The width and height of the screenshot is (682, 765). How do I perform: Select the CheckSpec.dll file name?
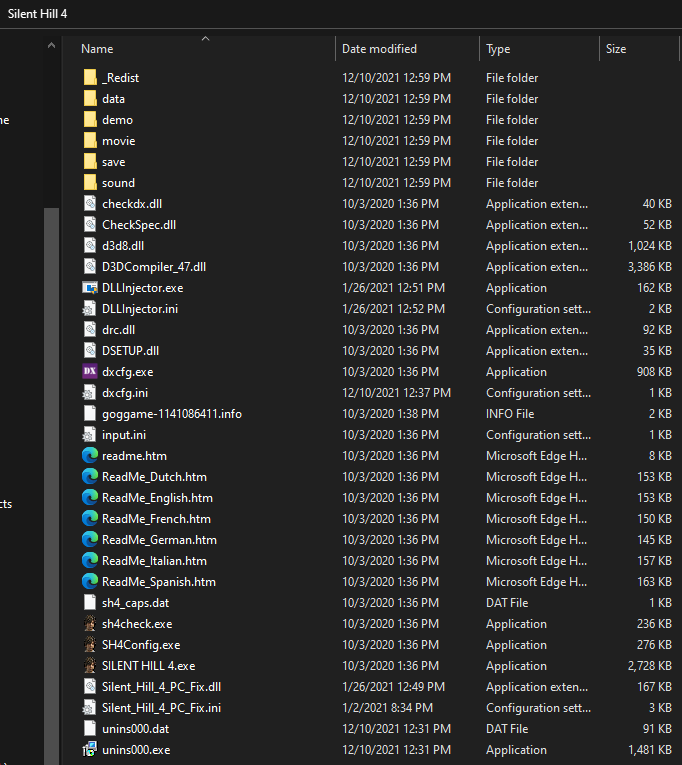tap(139, 225)
